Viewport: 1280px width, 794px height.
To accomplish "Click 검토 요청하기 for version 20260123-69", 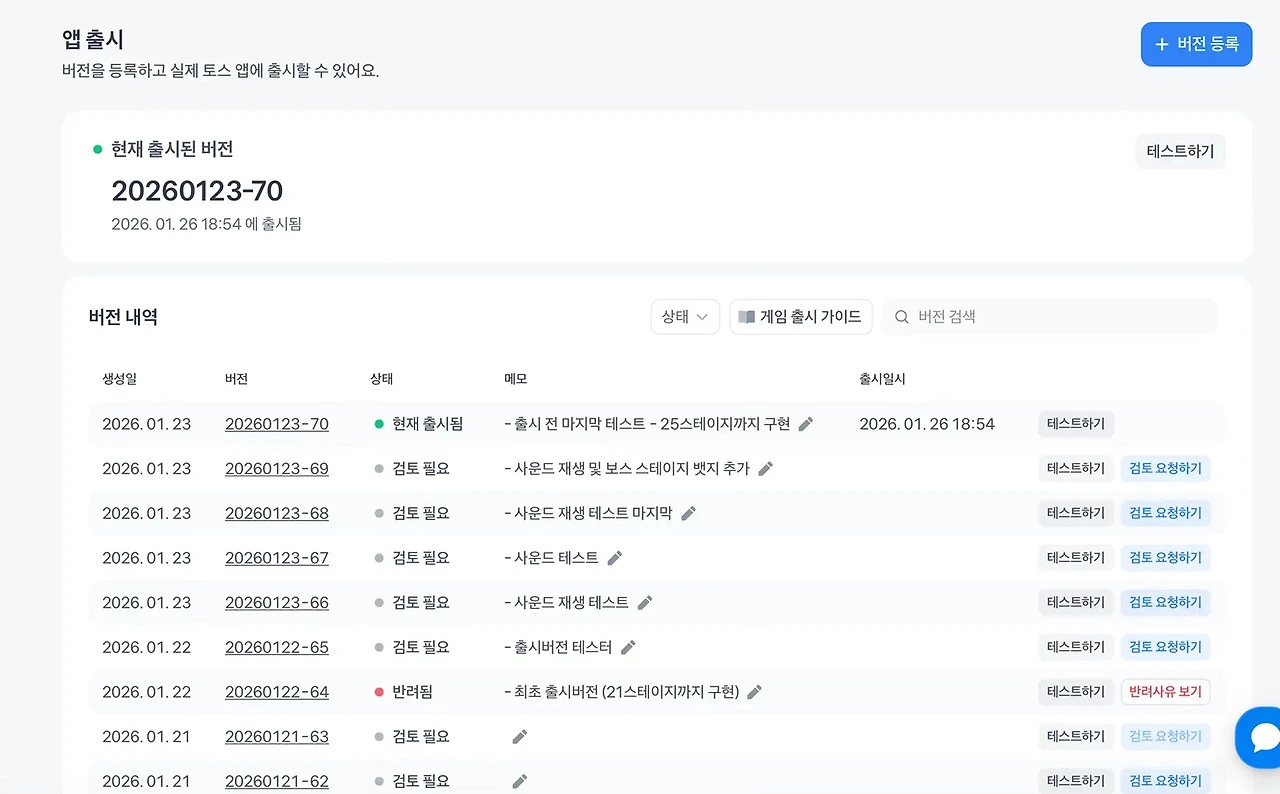I will click(1165, 469).
